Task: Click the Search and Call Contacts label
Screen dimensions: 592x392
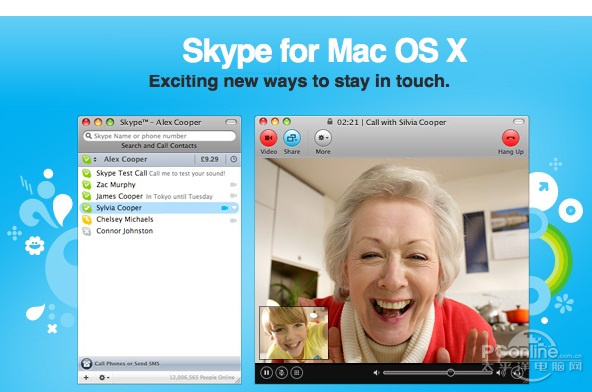Action: tap(159, 146)
